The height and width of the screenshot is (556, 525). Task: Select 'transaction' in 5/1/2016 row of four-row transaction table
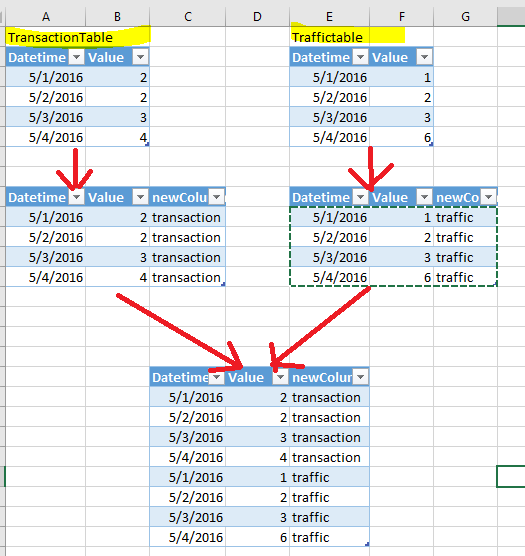(188, 217)
